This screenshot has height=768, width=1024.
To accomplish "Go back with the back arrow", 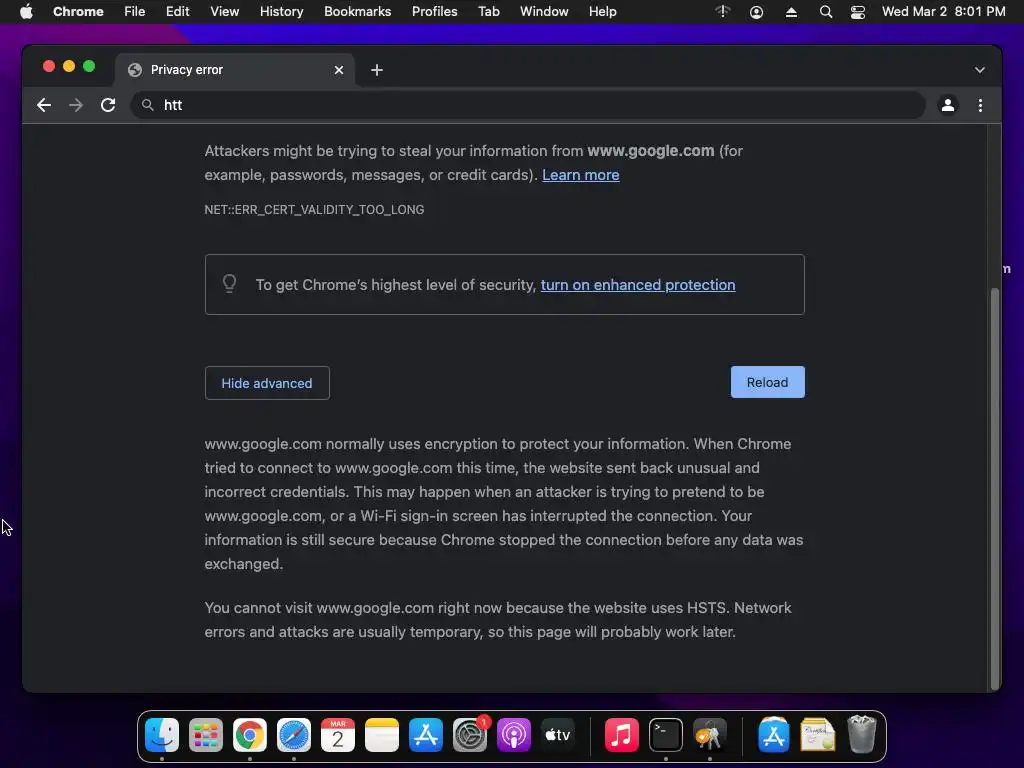I will (x=44, y=105).
